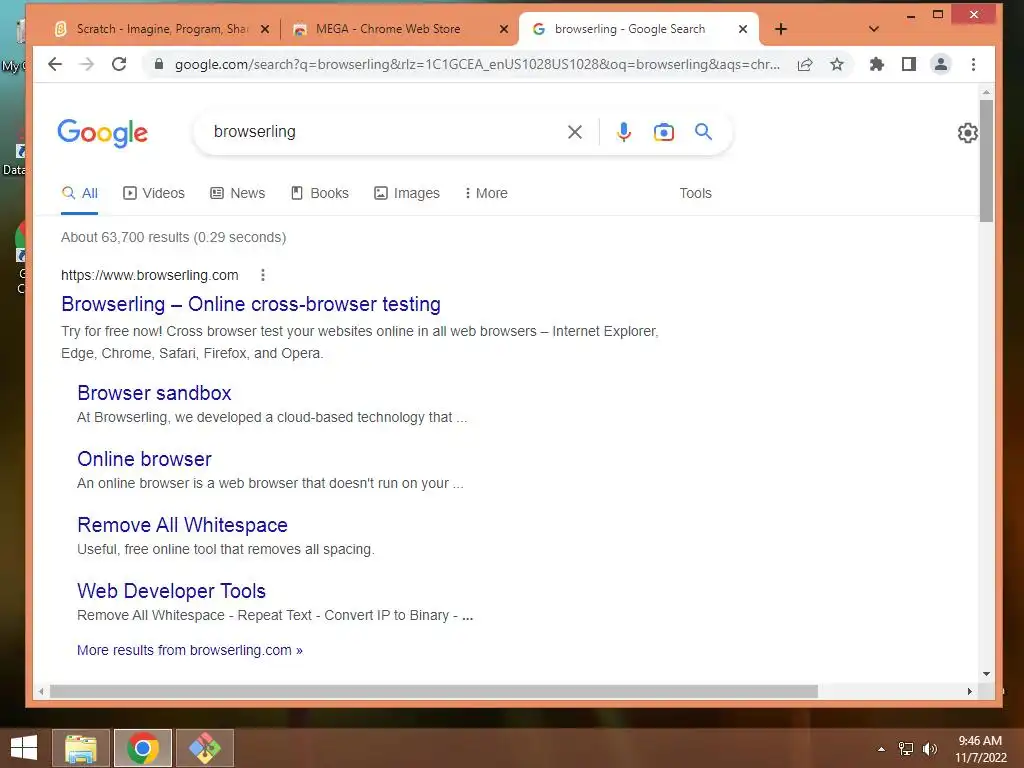Open the Remove All Whitespace sitelink
Screen dimensions: 1024x768
[x=182, y=525]
